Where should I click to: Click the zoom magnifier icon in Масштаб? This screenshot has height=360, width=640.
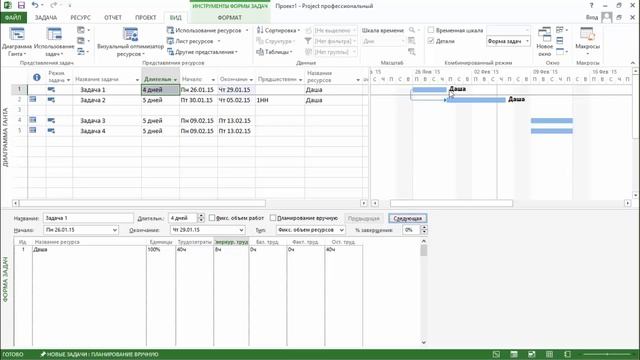point(412,30)
